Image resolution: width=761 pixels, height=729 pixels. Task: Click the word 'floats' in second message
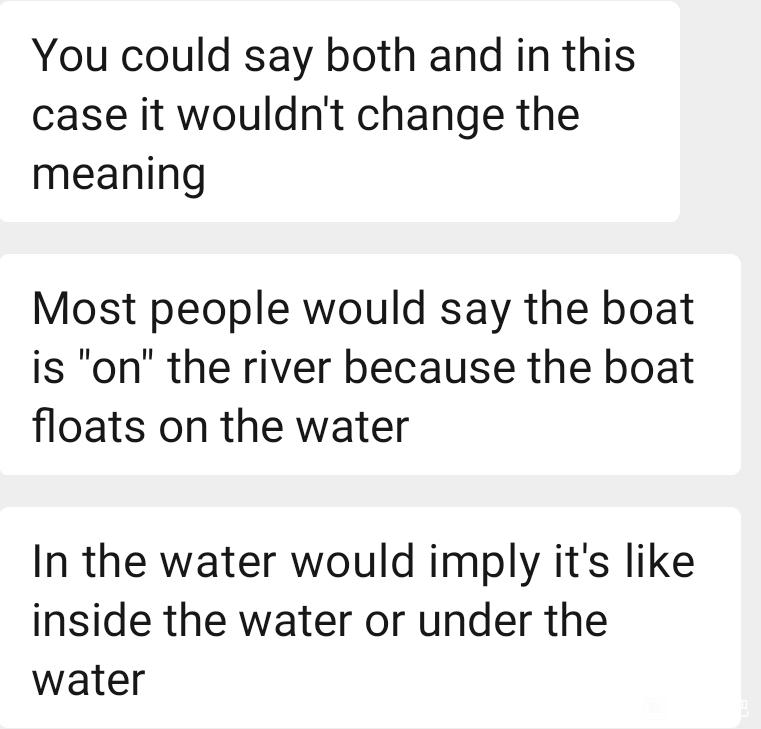click(89, 426)
